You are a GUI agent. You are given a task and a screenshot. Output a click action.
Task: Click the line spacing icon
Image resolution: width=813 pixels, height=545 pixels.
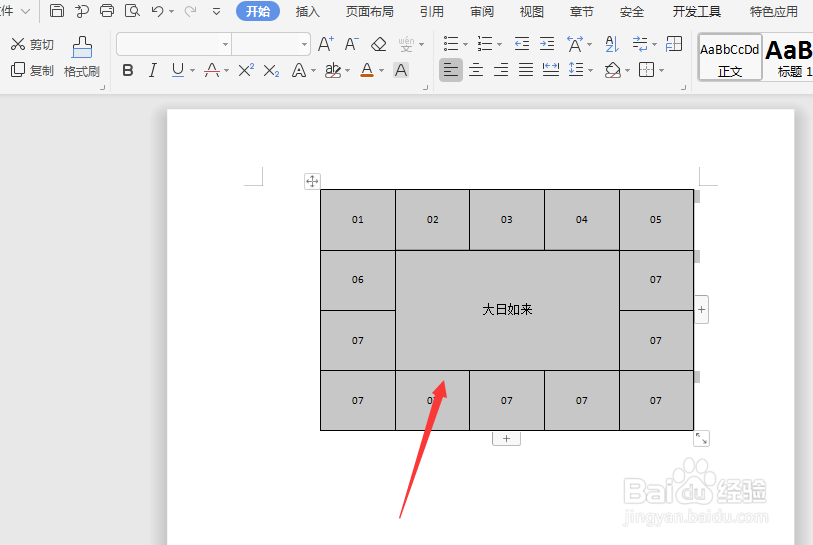point(576,70)
